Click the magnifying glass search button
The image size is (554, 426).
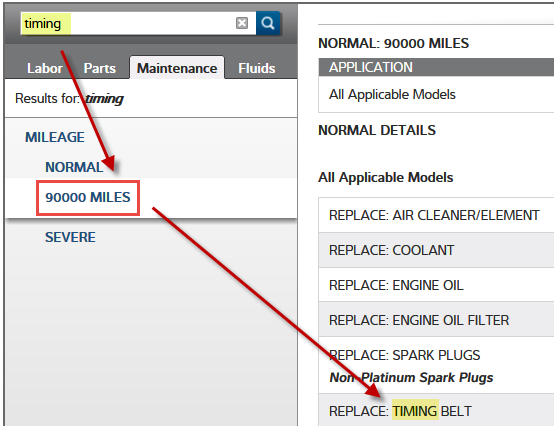coord(268,23)
